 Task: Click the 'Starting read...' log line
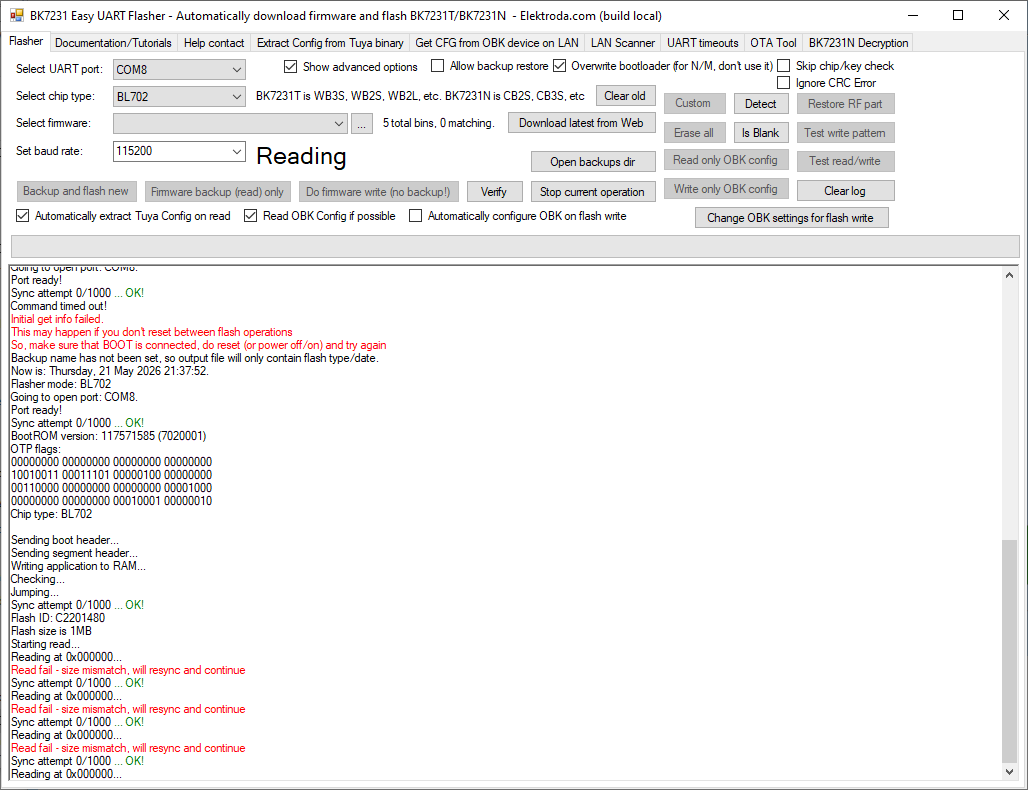click(x=45, y=644)
